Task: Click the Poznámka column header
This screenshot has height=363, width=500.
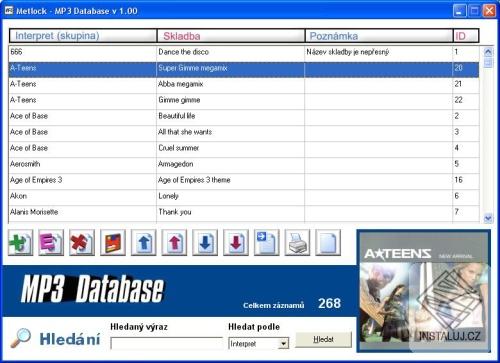Action: [379, 36]
